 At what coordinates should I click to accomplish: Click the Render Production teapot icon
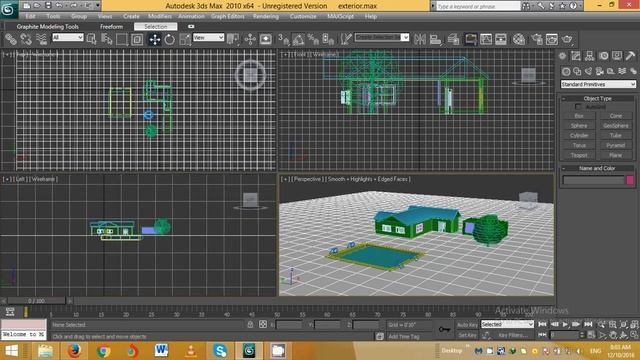click(x=567, y=39)
